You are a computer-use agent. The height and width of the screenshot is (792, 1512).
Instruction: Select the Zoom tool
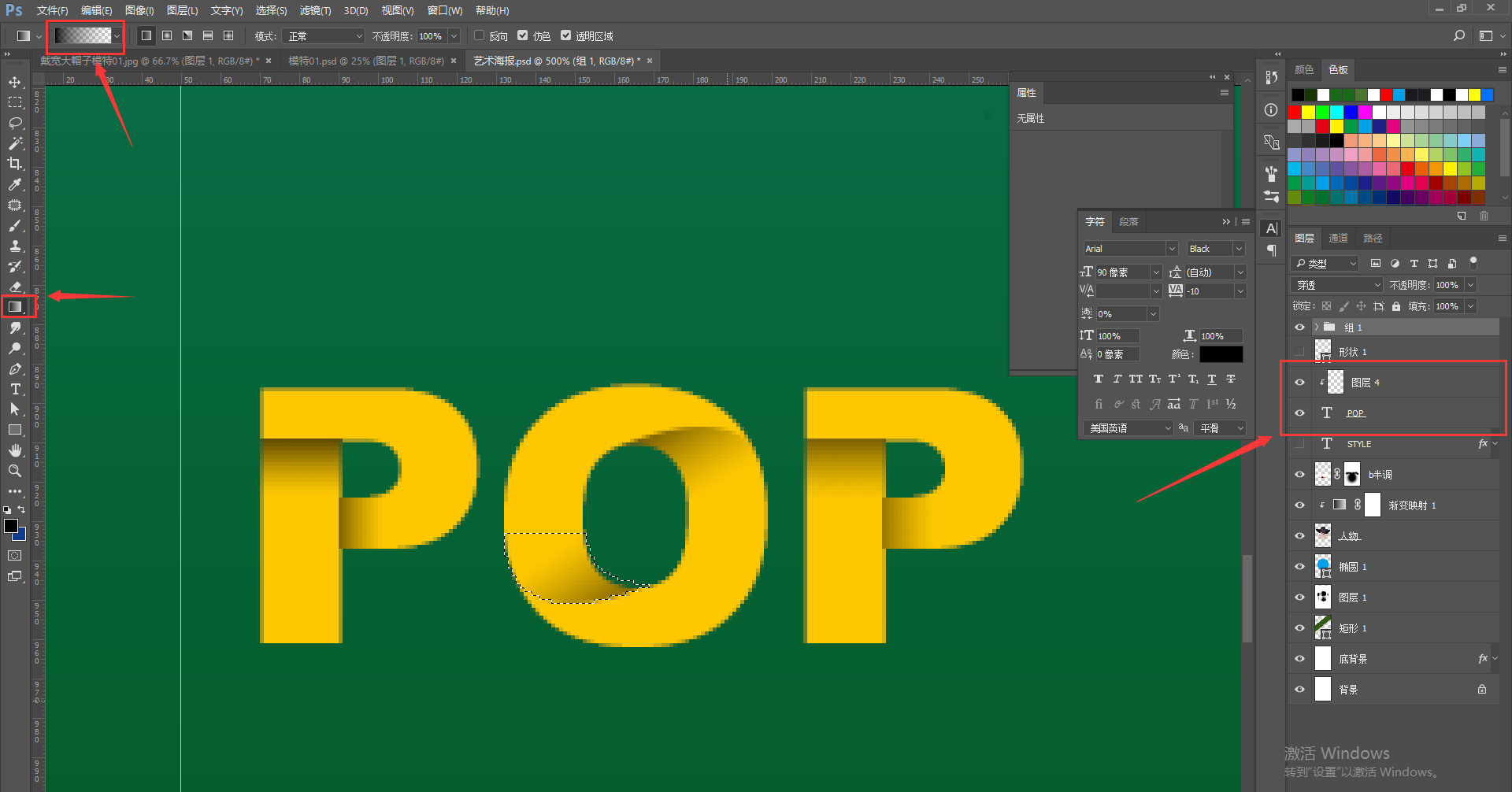(15, 471)
